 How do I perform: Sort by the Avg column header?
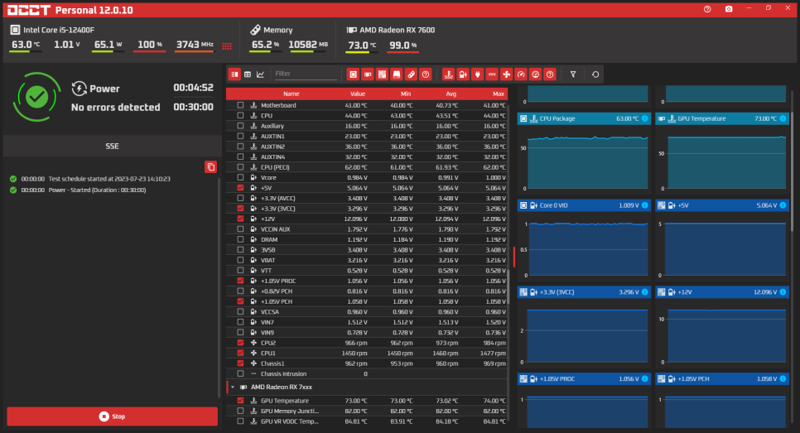(451, 94)
